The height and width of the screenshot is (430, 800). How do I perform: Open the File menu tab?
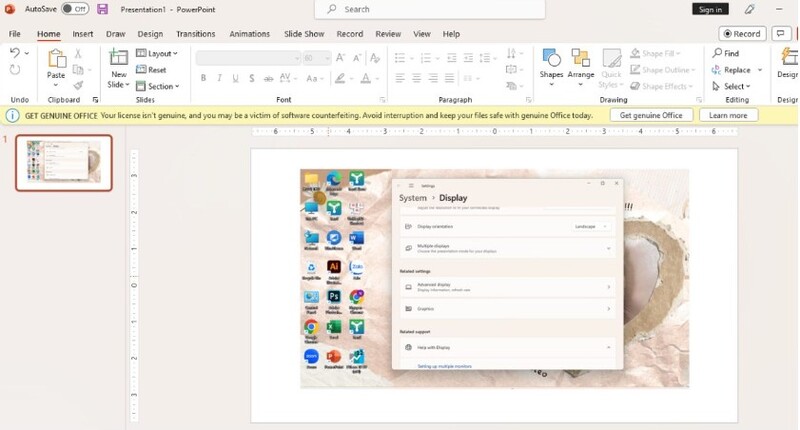coord(15,34)
